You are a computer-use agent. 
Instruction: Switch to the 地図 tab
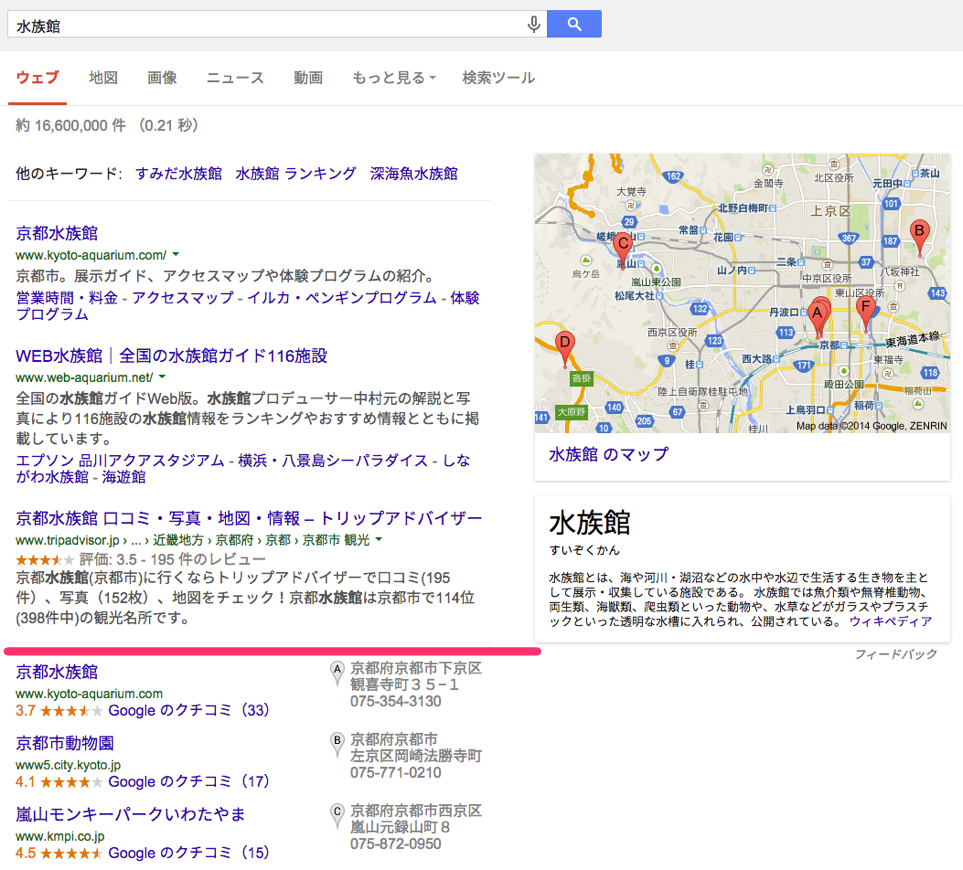pos(103,78)
